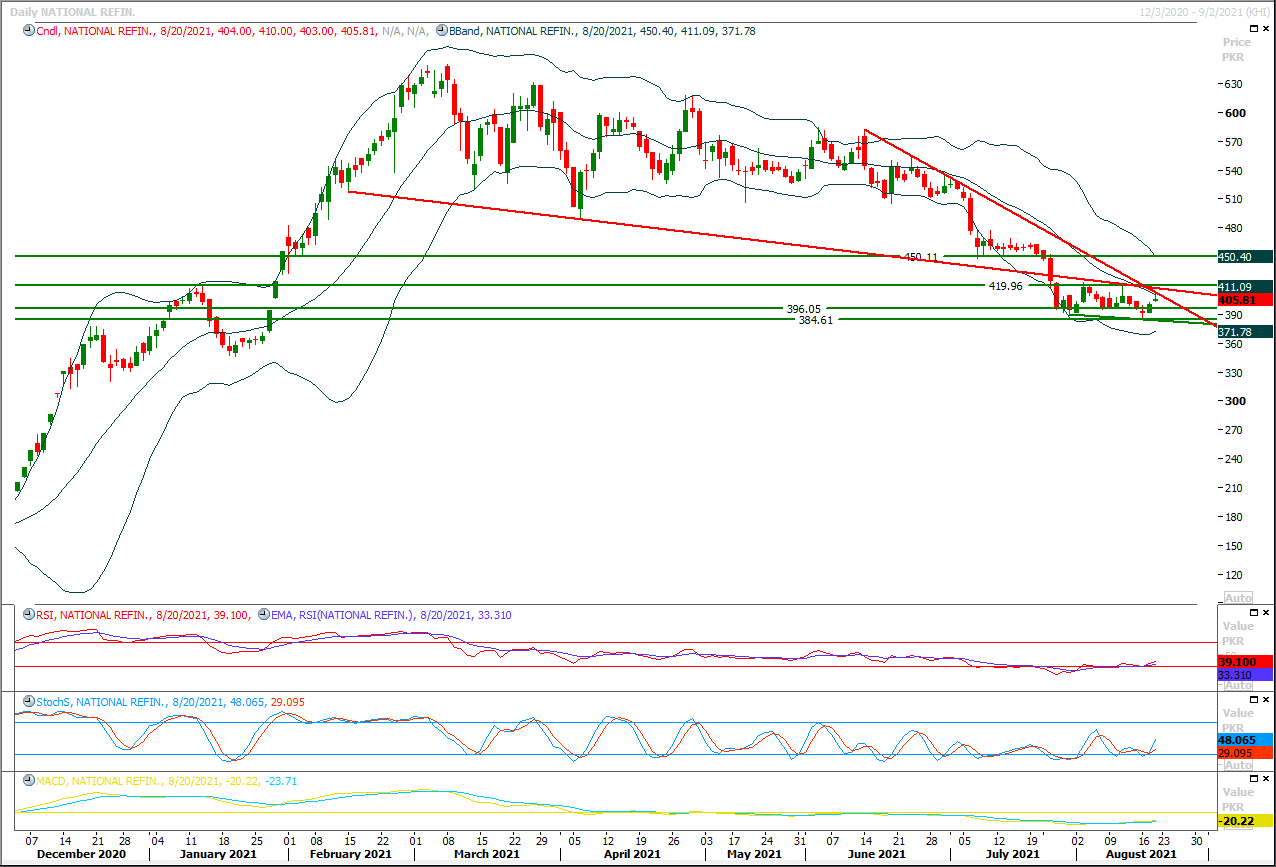This screenshot has width=1276, height=867.
Task: Click the 450.40 upper band price tag
Action: tap(1245, 257)
